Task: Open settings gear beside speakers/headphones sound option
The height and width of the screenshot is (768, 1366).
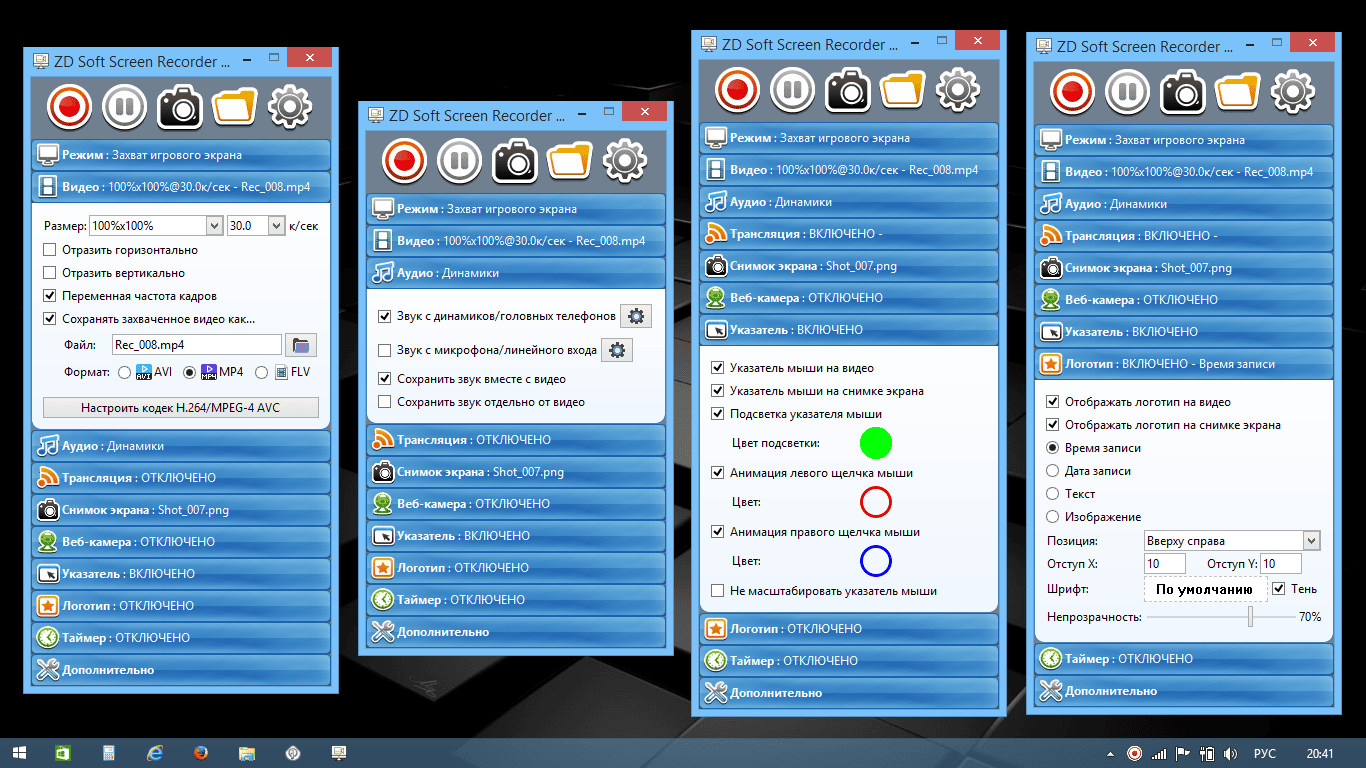Action: (636, 316)
